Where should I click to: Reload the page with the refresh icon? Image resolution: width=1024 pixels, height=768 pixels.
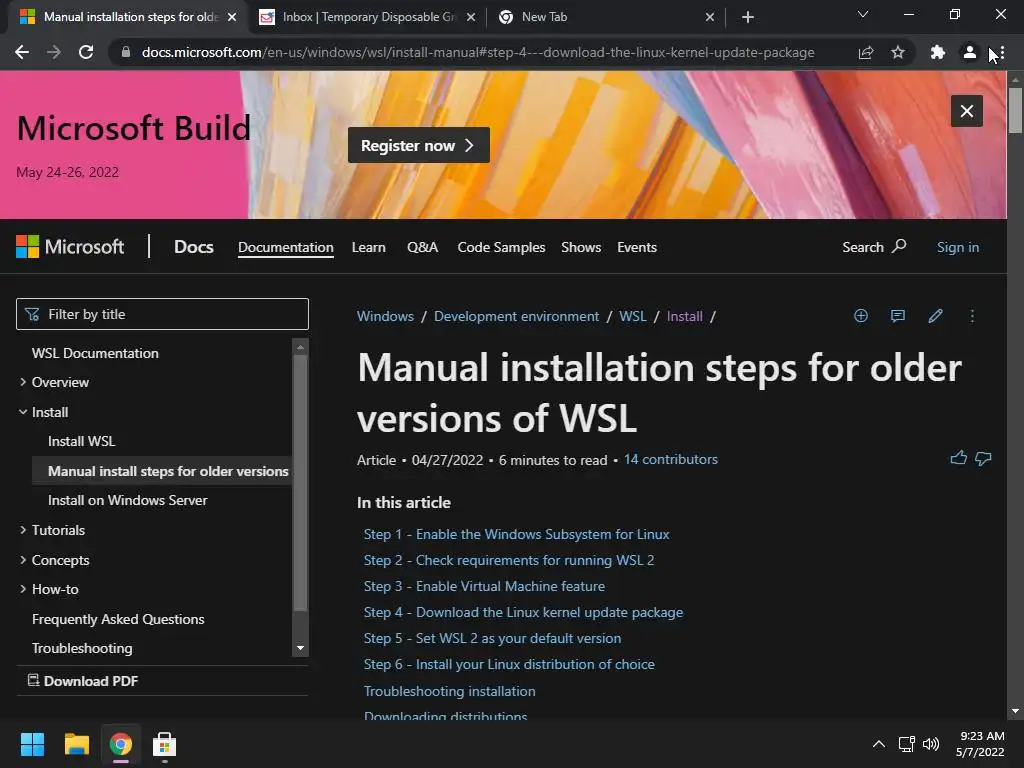pos(86,52)
